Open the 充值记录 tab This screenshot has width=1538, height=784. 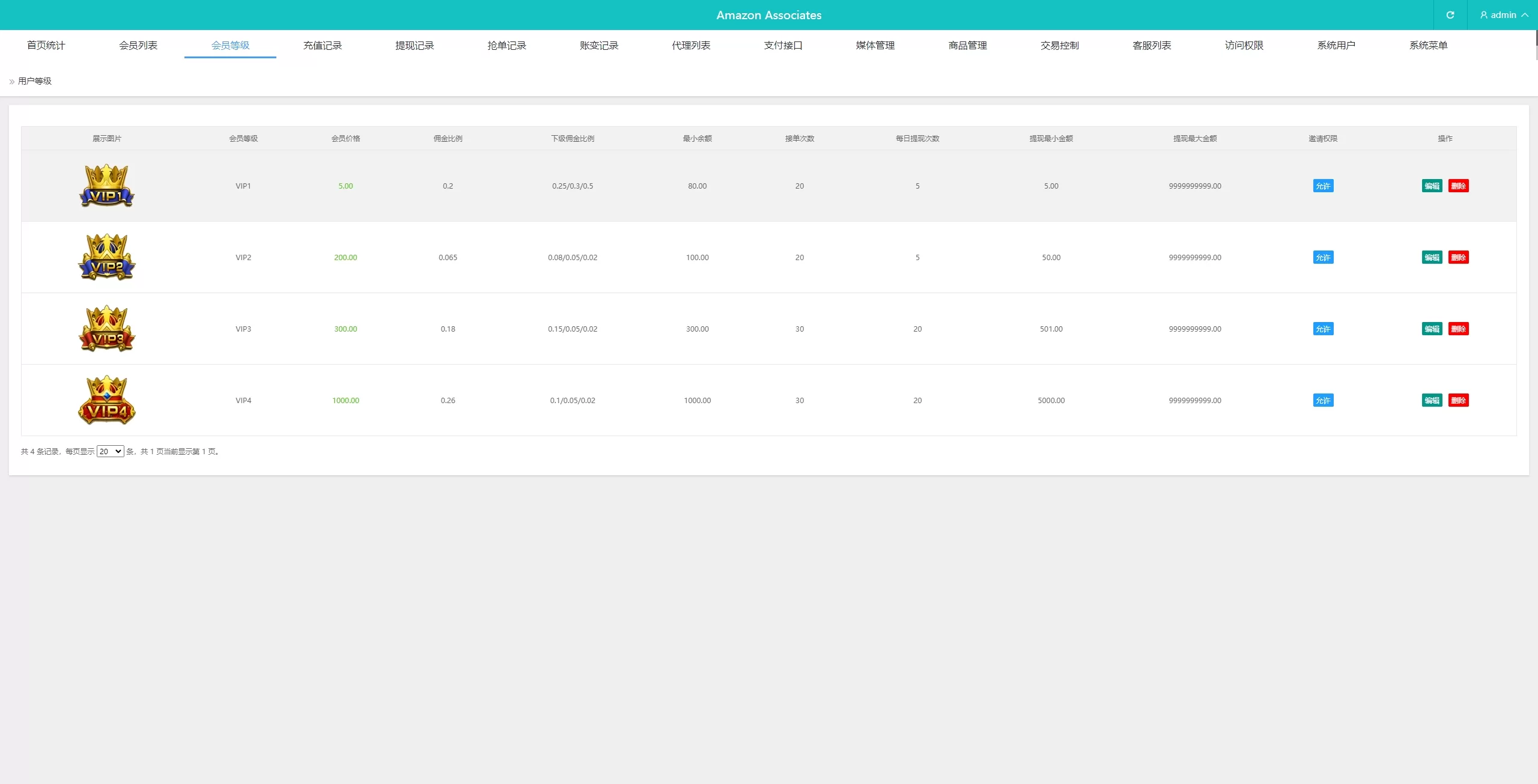coord(322,46)
